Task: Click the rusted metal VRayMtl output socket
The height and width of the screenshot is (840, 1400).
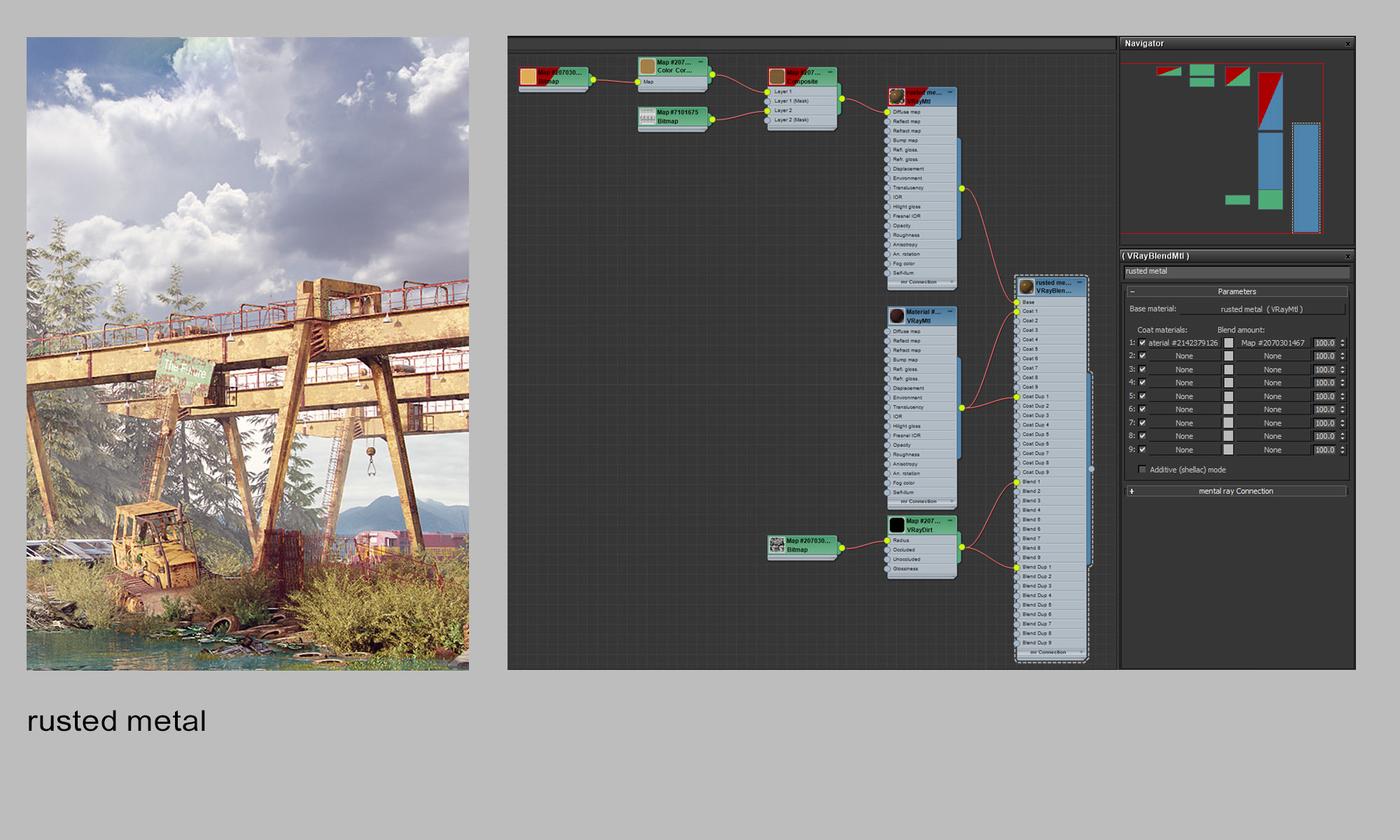Action: 962,188
